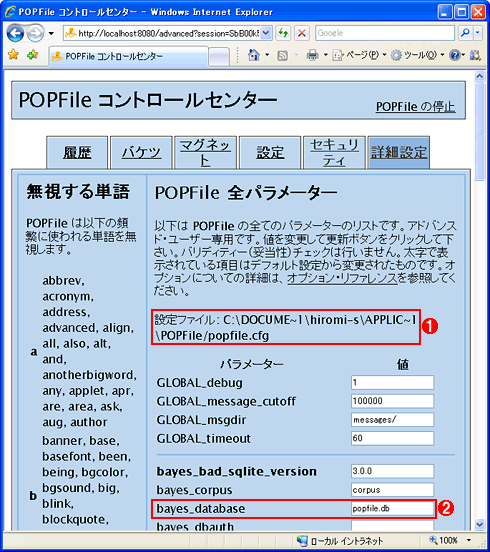This screenshot has width=490, height=552.
Task: Click the GLOBAL_timeout value field
Action: tap(392, 438)
